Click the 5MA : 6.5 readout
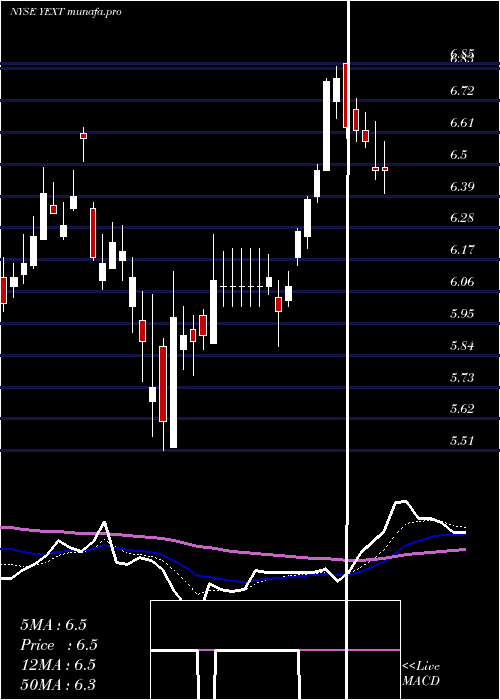The width and height of the screenshot is (500, 700). point(54,625)
